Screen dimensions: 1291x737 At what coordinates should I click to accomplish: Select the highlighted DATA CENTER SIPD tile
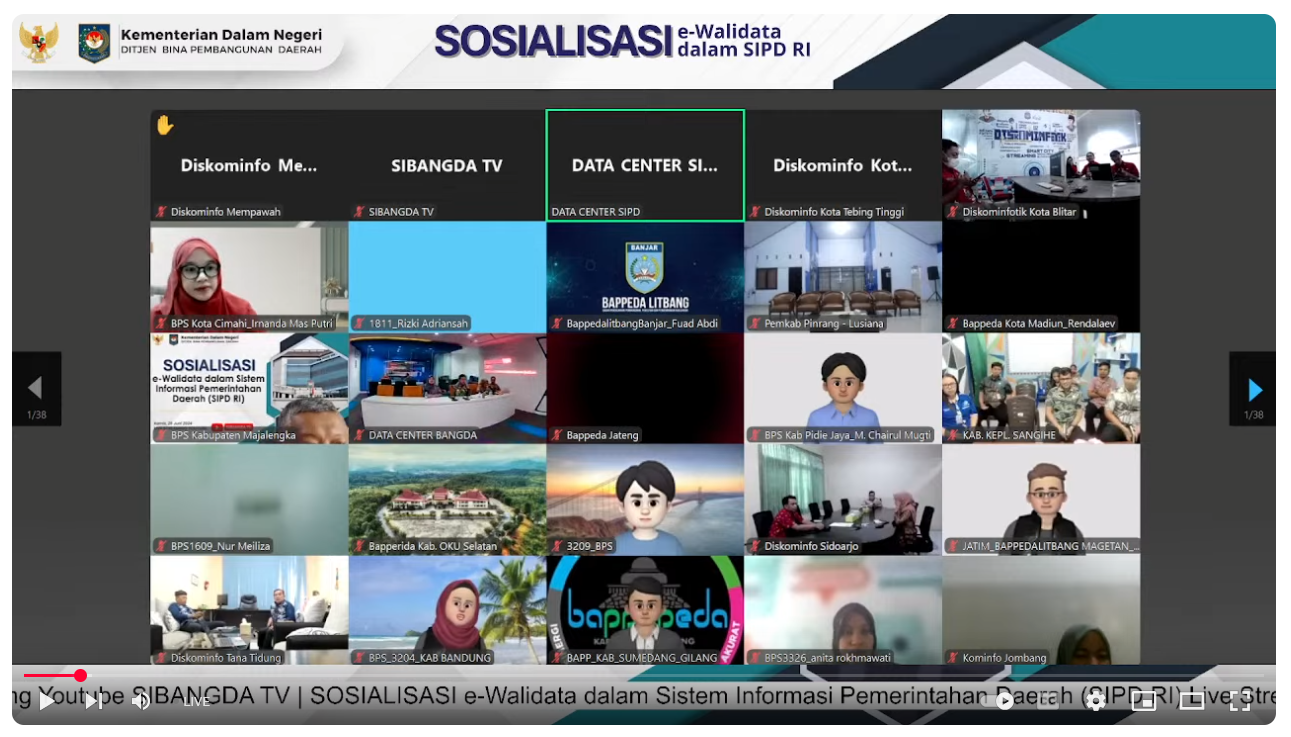[x=645, y=165]
